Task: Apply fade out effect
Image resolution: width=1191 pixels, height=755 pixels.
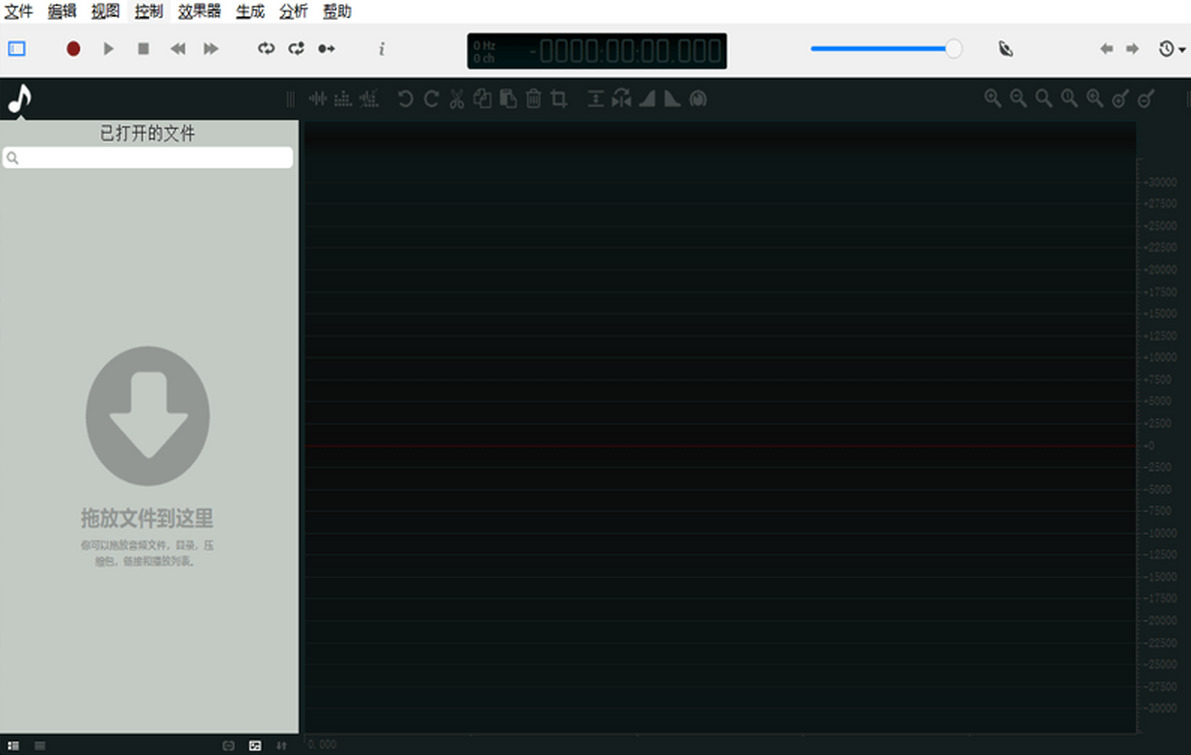Action: 672,99
